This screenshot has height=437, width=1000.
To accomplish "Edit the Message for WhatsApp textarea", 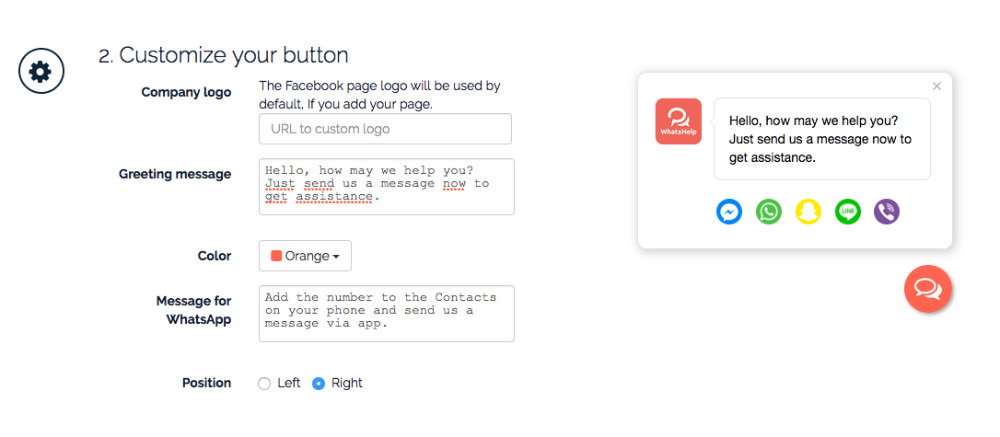I will tap(386, 313).
